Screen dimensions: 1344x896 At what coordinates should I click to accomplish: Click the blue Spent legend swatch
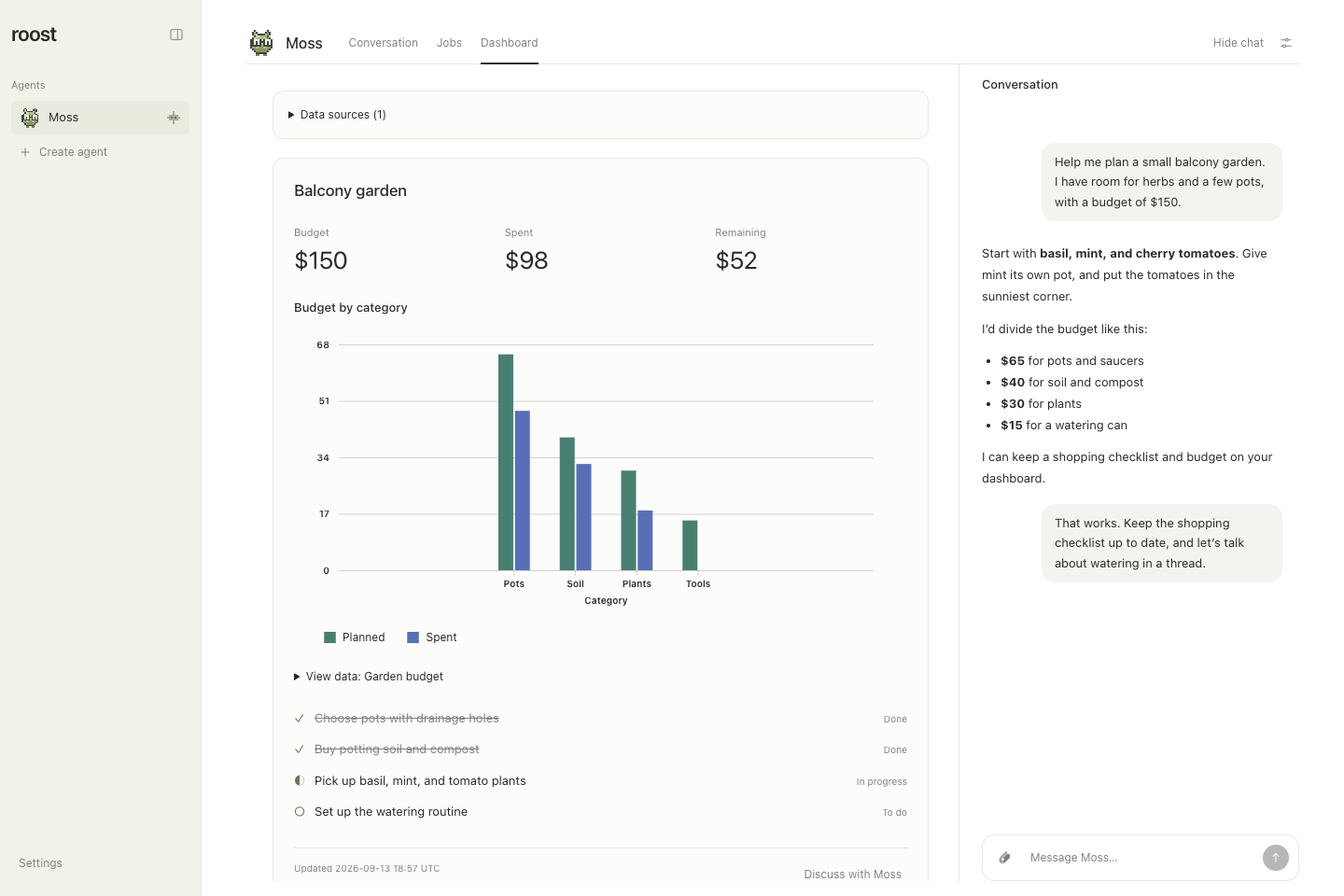pyautogui.click(x=413, y=637)
